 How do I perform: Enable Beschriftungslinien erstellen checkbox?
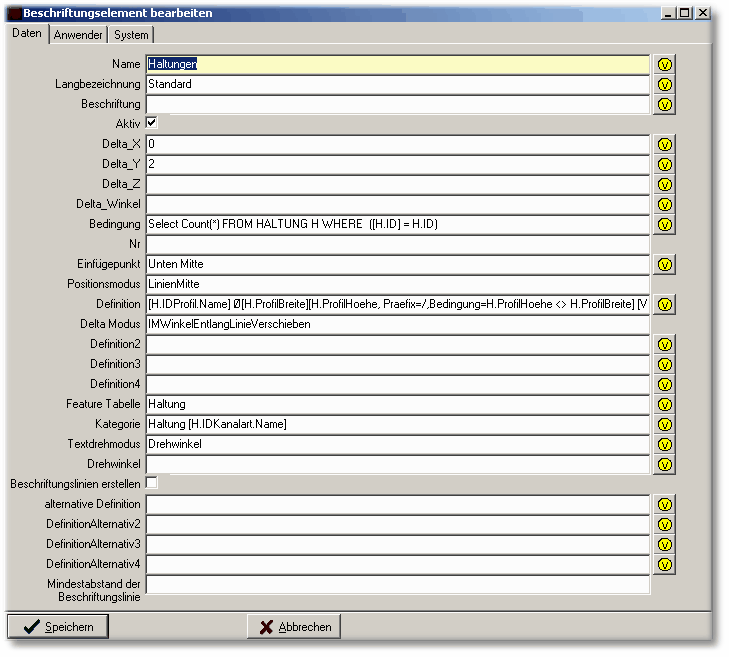(152, 483)
